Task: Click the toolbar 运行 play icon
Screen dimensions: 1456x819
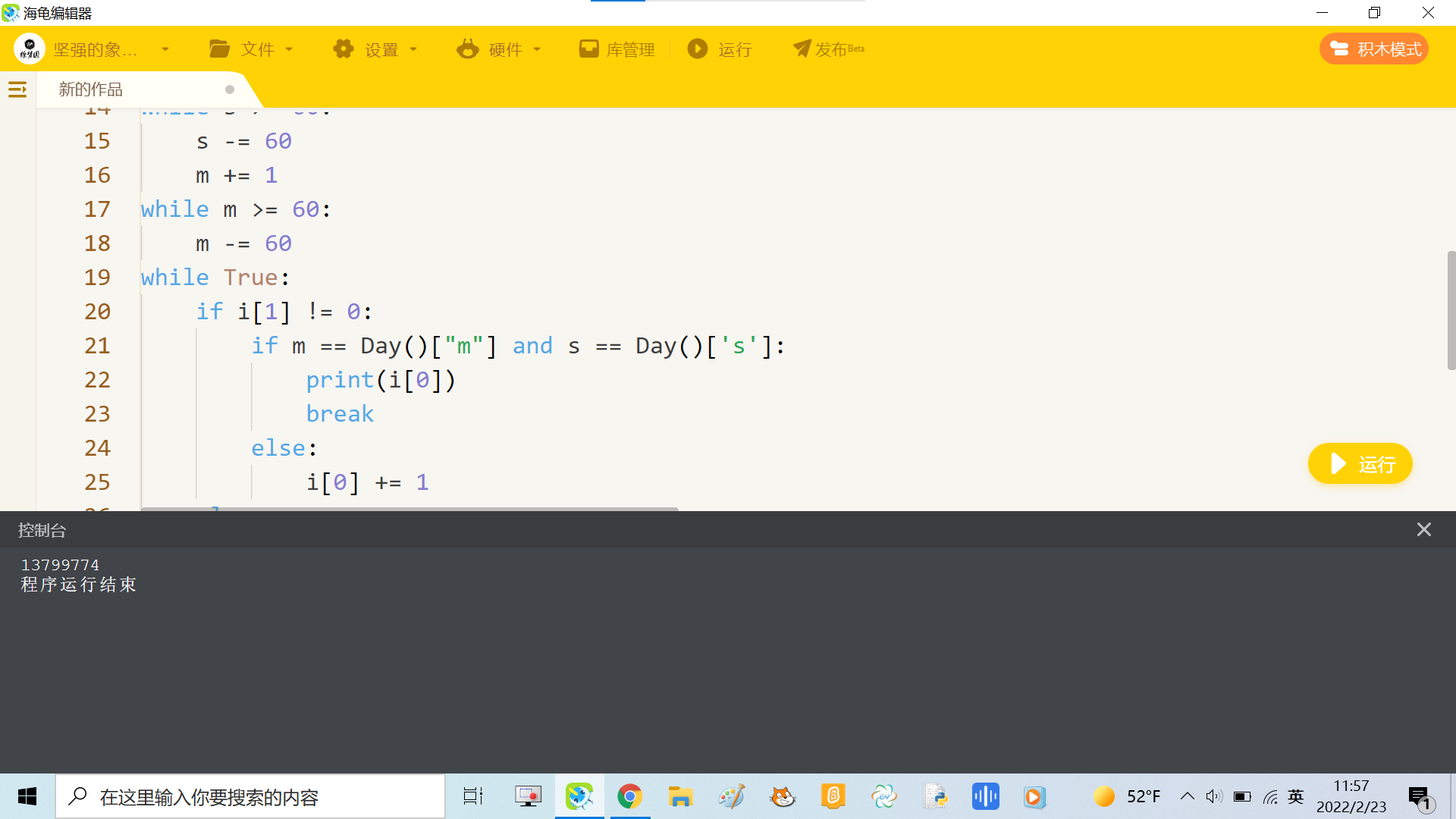Action: coord(698,49)
